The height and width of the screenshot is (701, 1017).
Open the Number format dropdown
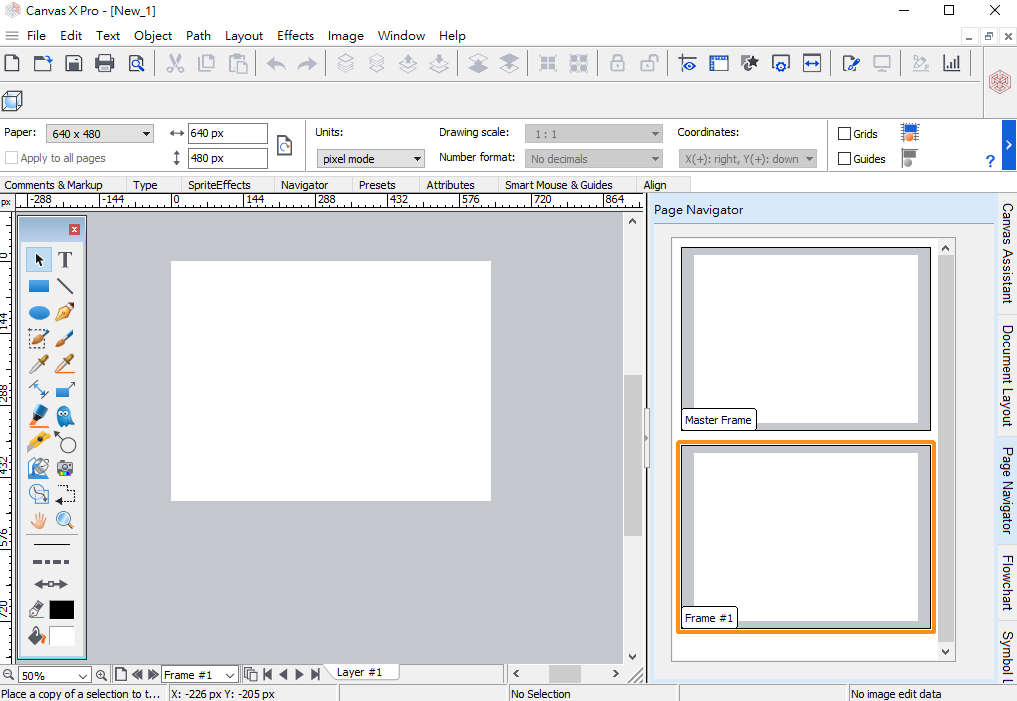[x=593, y=159]
